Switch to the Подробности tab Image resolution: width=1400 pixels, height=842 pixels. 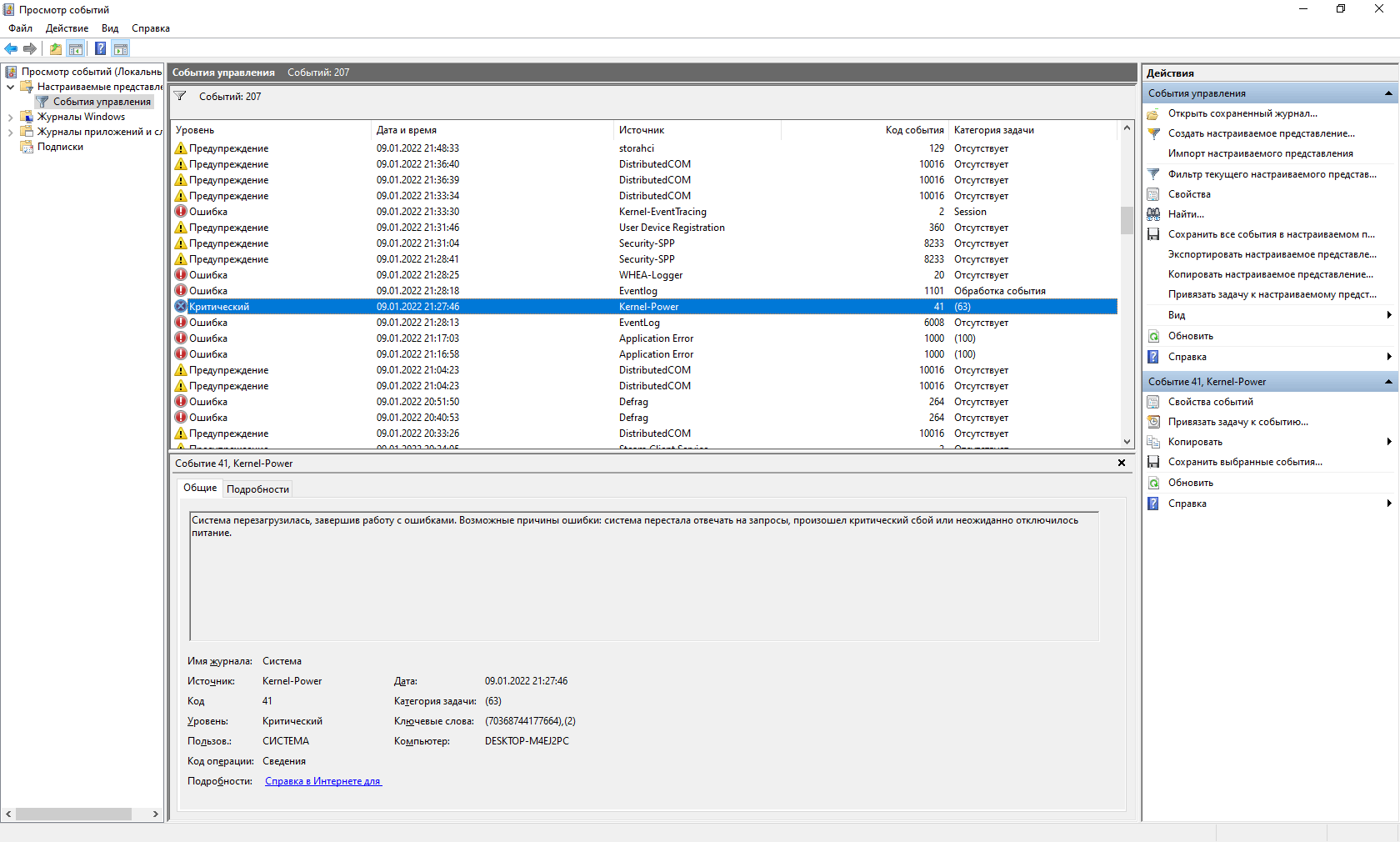(x=257, y=489)
